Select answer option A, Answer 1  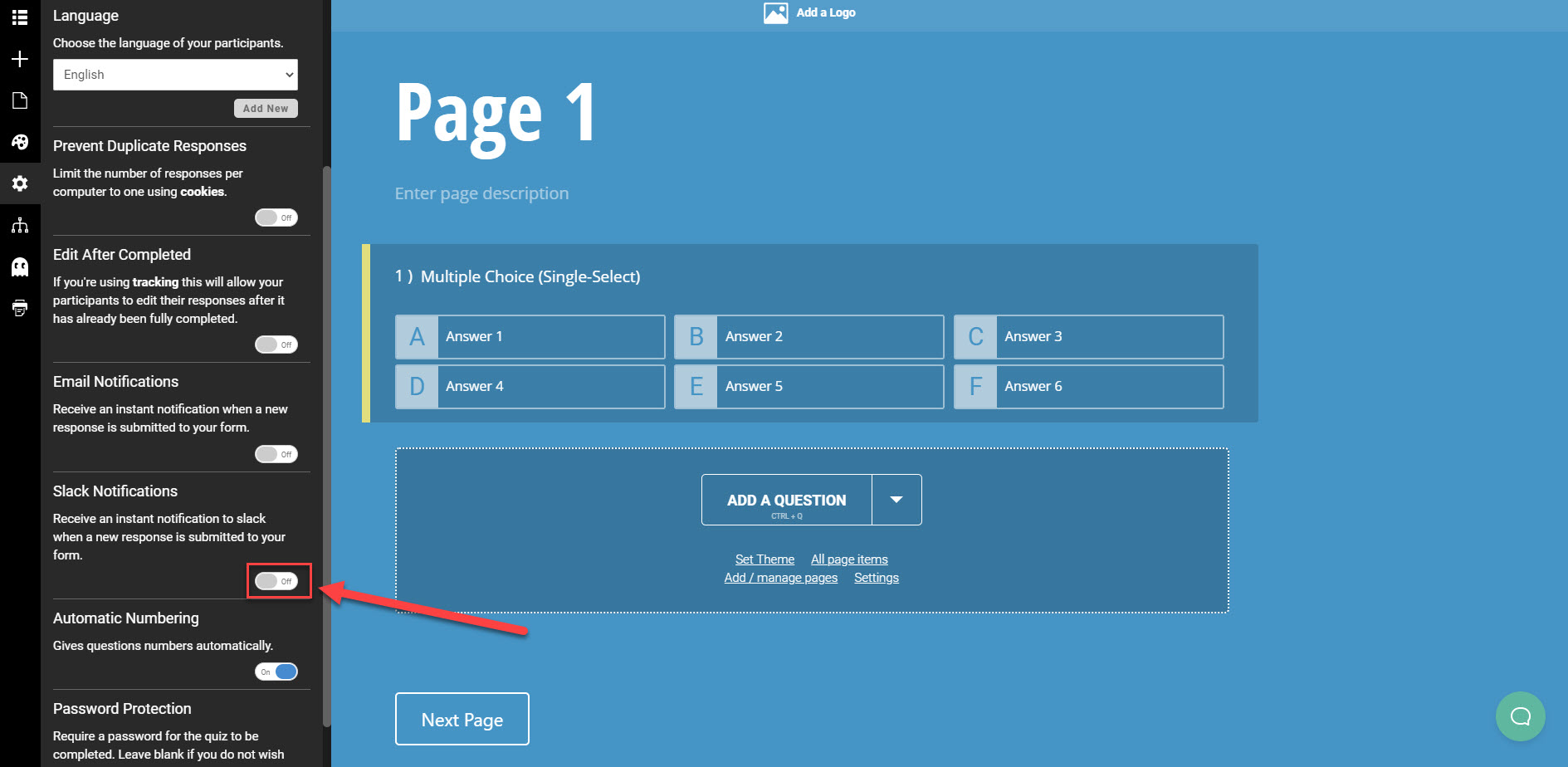click(x=530, y=337)
